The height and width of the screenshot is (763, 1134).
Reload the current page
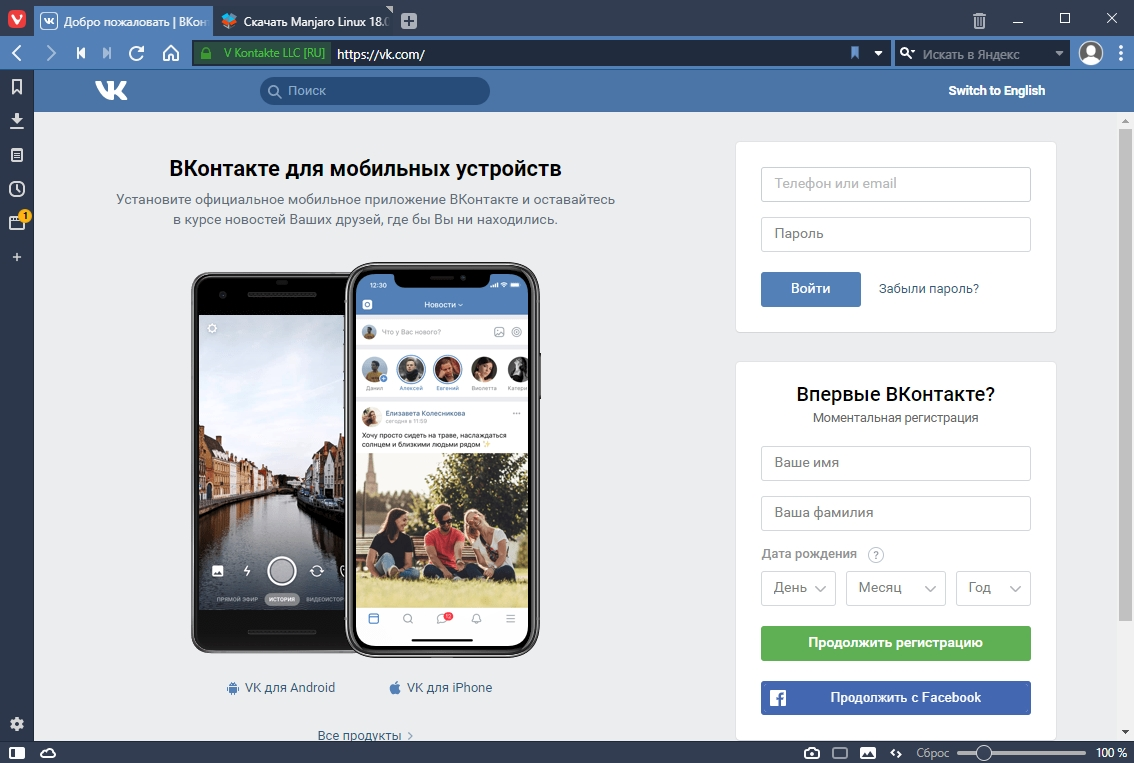(x=136, y=53)
